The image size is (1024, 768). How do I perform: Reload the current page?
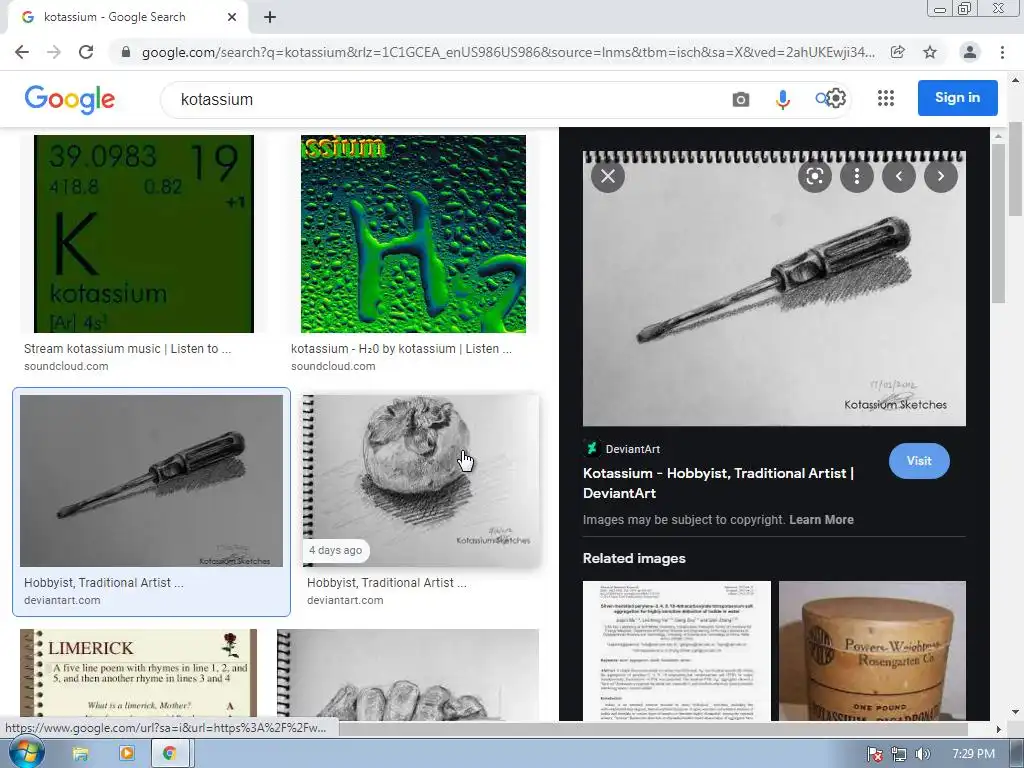click(x=86, y=52)
